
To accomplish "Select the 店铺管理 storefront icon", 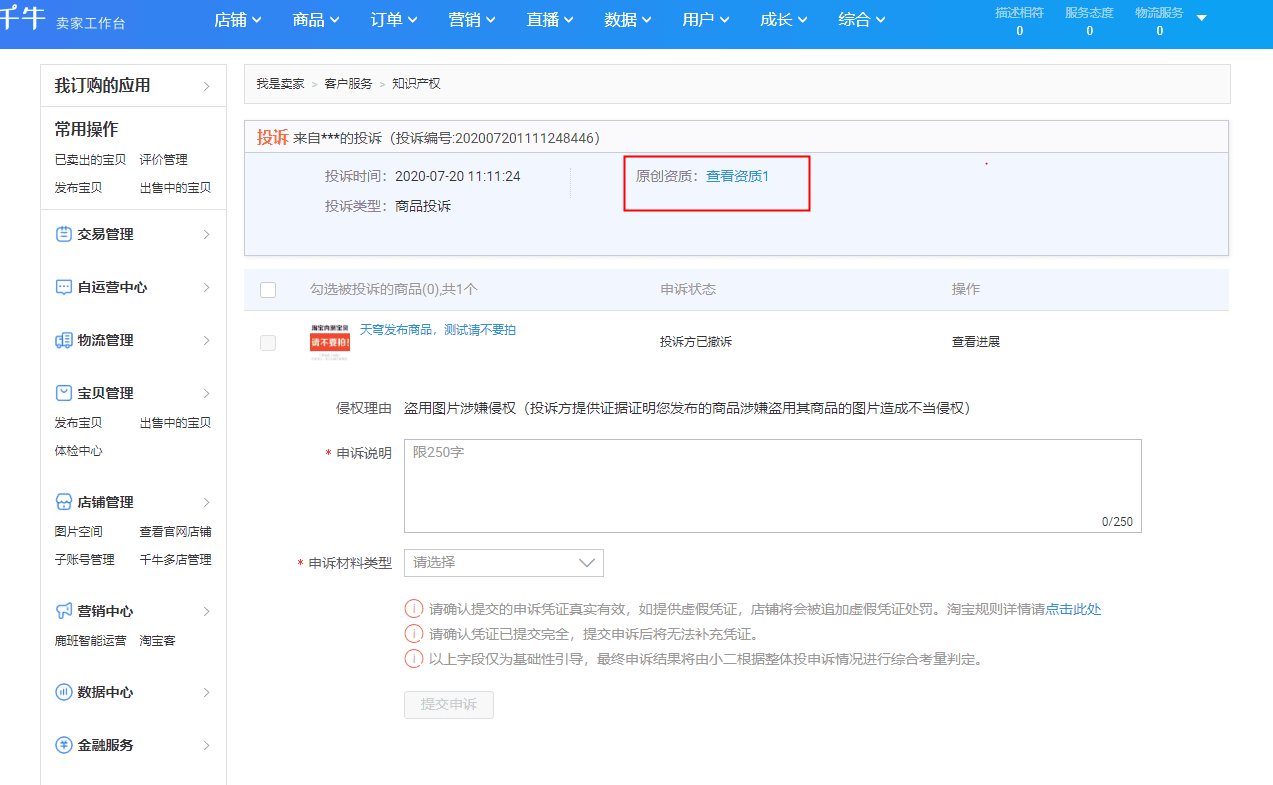I will (x=62, y=501).
